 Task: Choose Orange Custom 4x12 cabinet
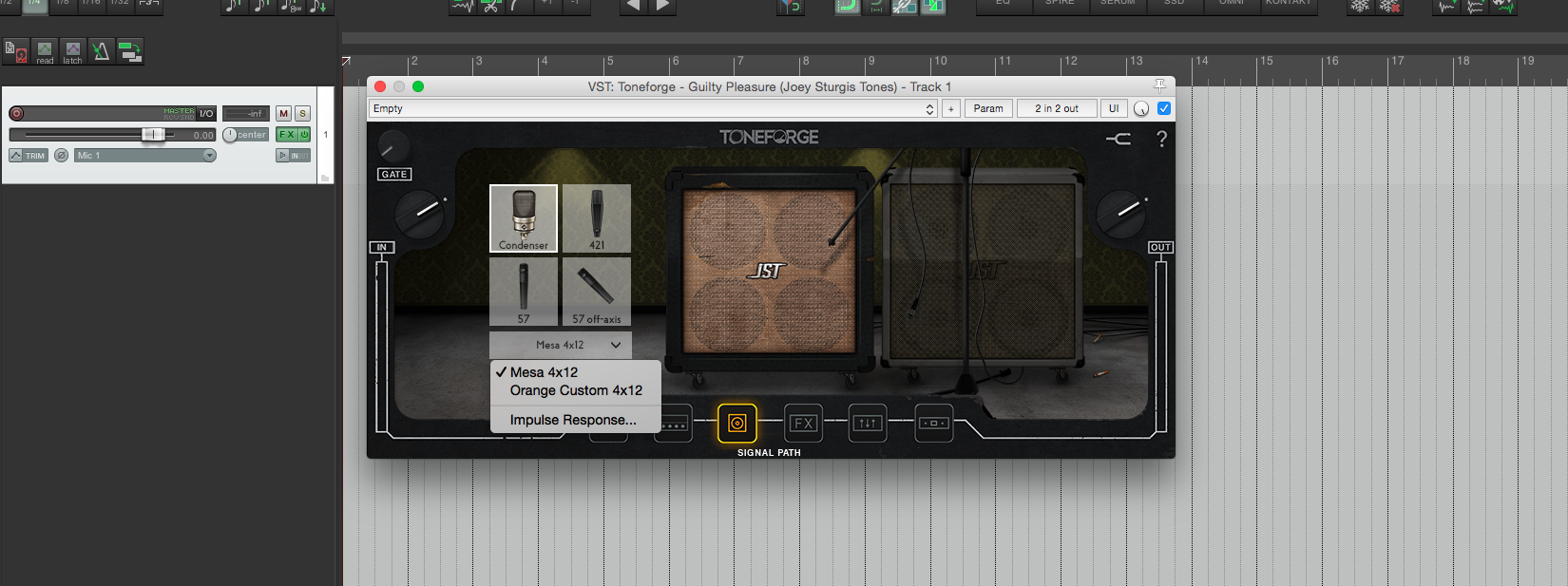(x=576, y=390)
